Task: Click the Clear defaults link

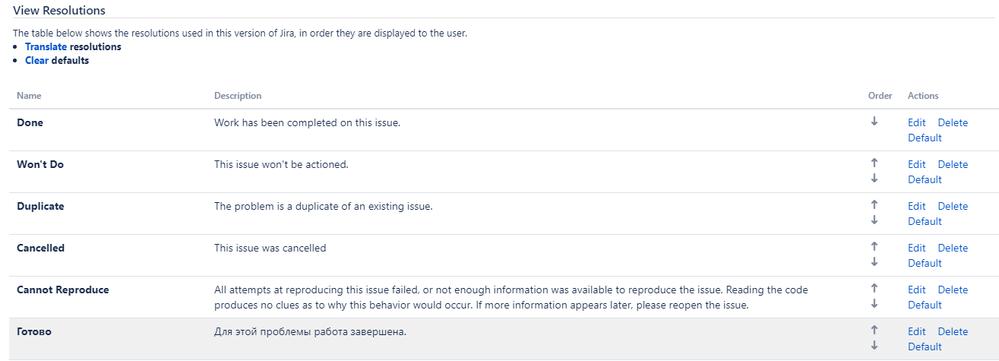Action: point(37,61)
